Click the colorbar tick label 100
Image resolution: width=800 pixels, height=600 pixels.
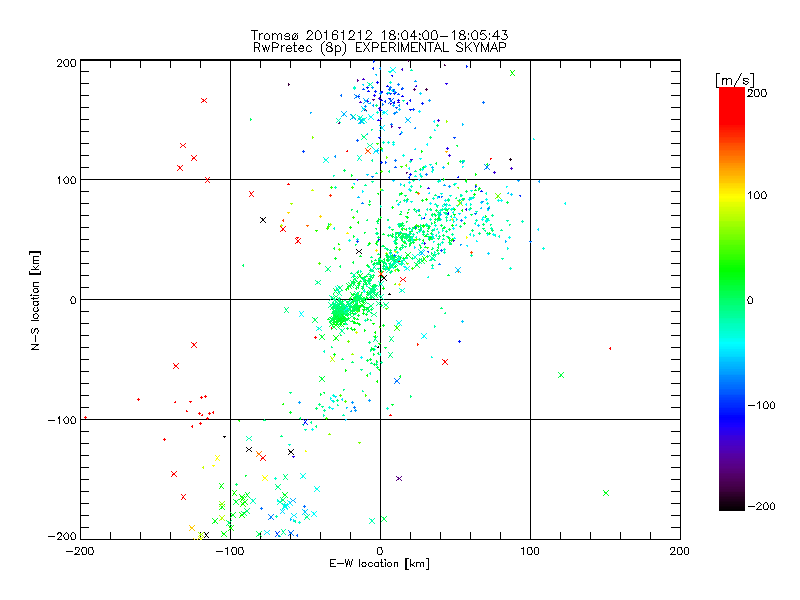[x=757, y=195]
